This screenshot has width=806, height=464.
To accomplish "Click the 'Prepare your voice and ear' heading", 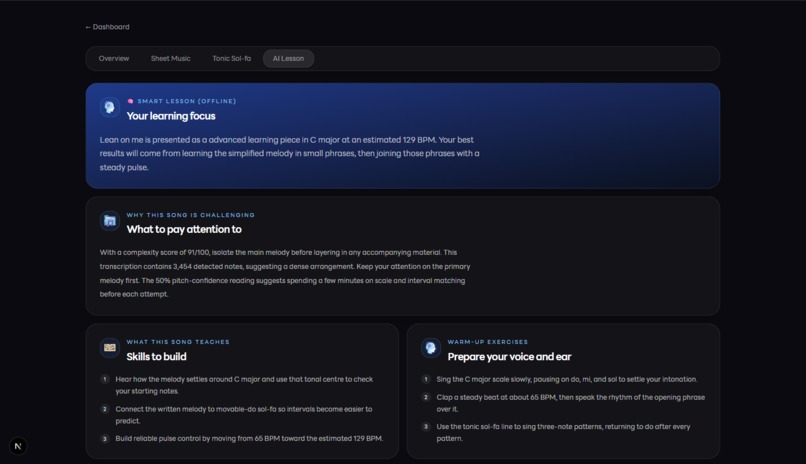I will click(509, 357).
